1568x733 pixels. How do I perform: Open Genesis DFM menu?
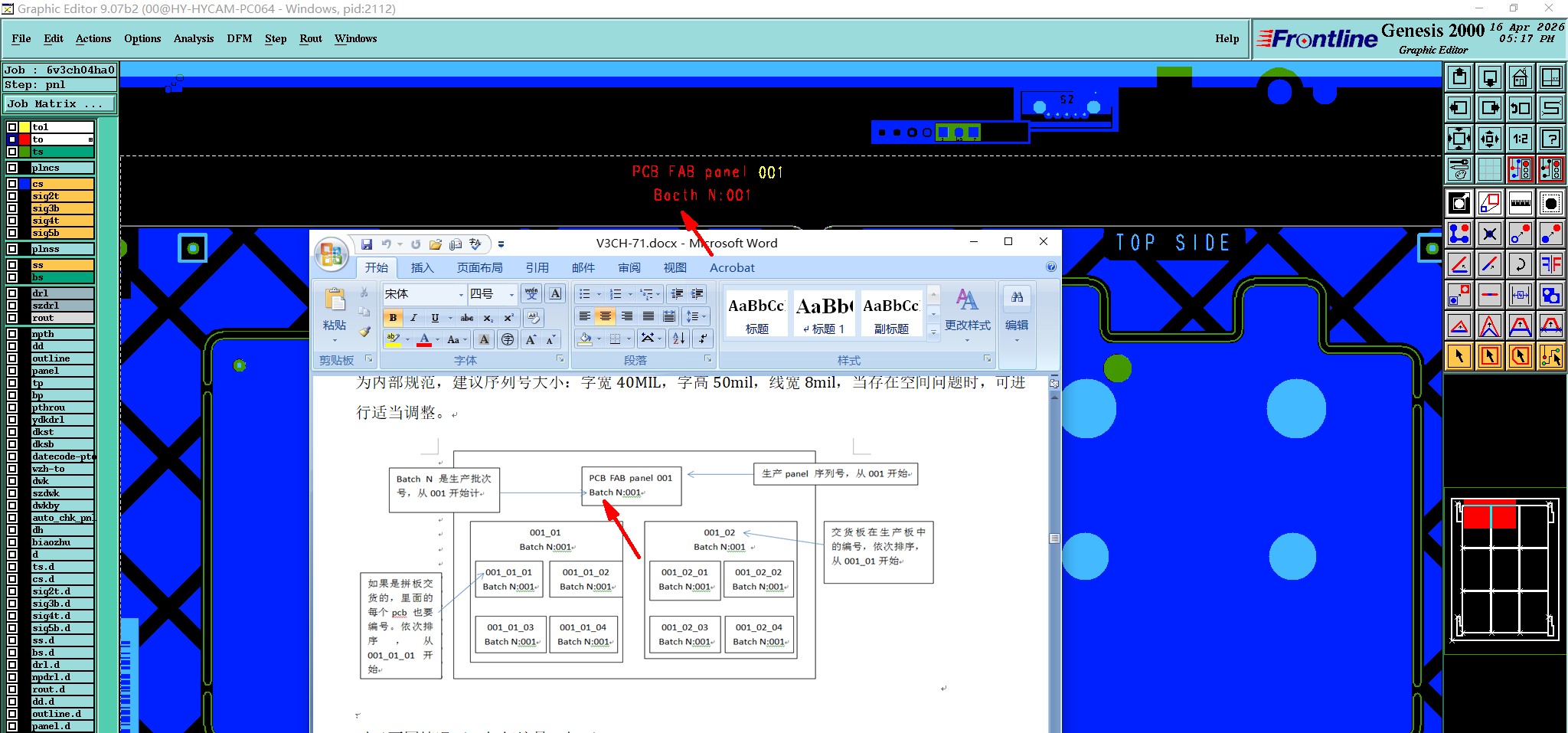(x=240, y=38)
